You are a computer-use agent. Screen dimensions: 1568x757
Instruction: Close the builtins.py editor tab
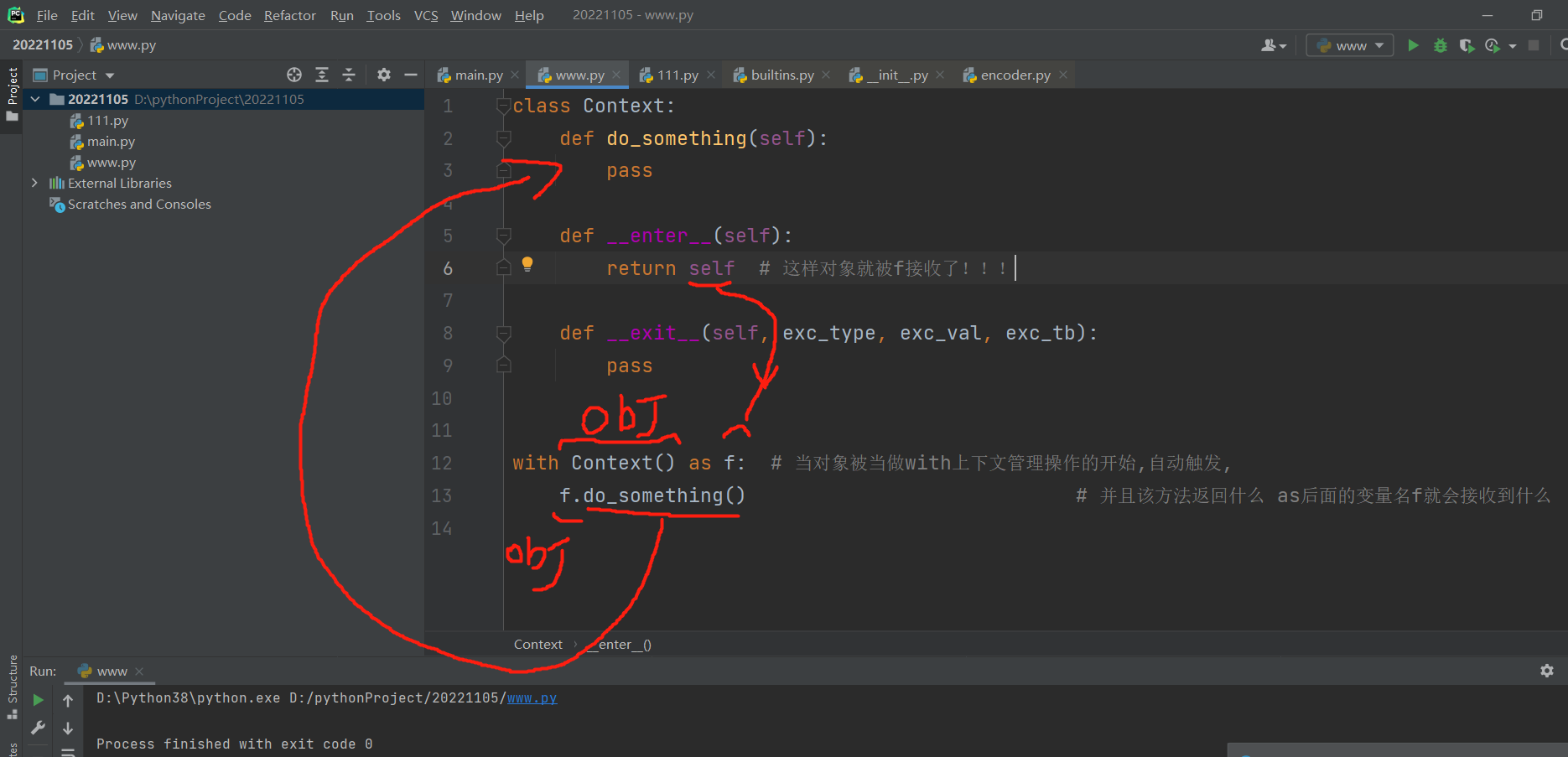click(x=826, y=75)
